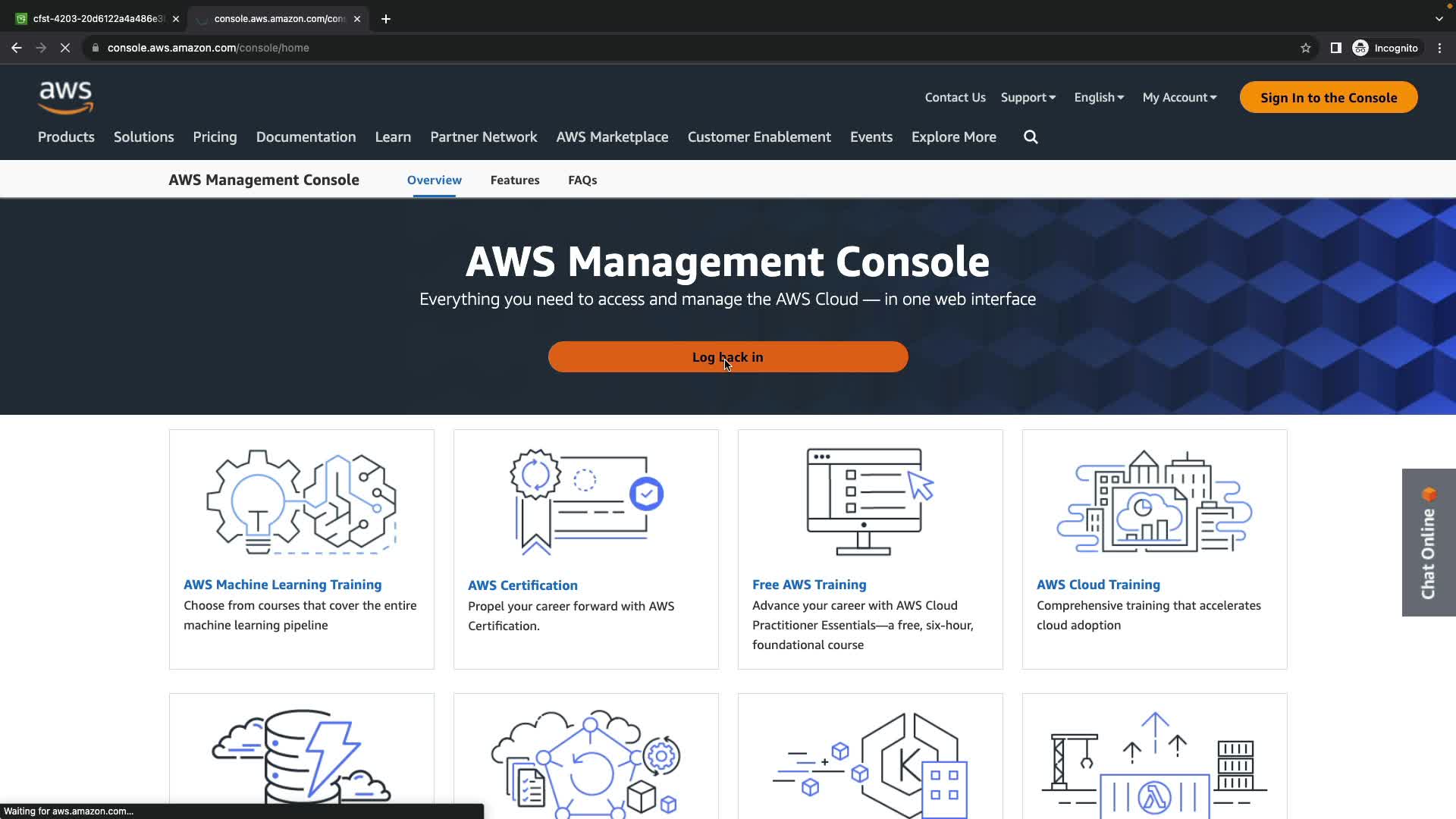Click browser back arrow
The height and width of the screenshot is (819, 1456).
point(17,48)
